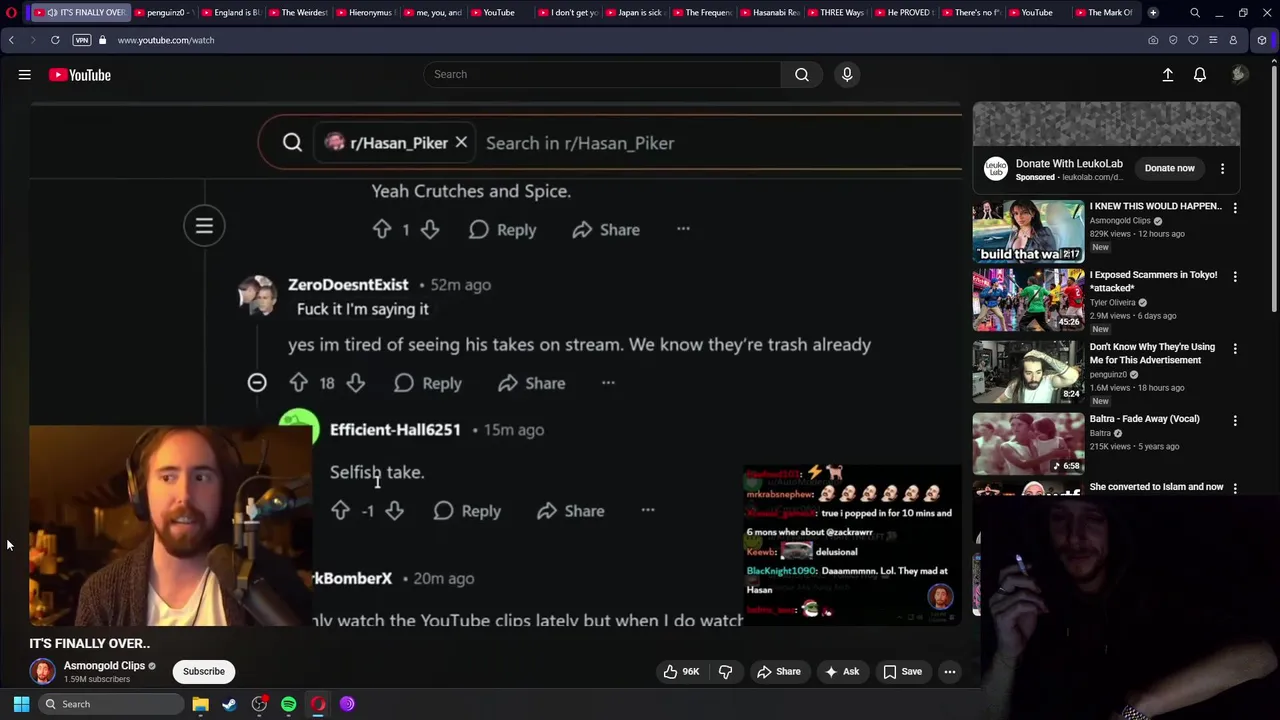1280x720 pixels.
Task: Open the browser search tabs magnifier
Action: [x=1195, y=12]
